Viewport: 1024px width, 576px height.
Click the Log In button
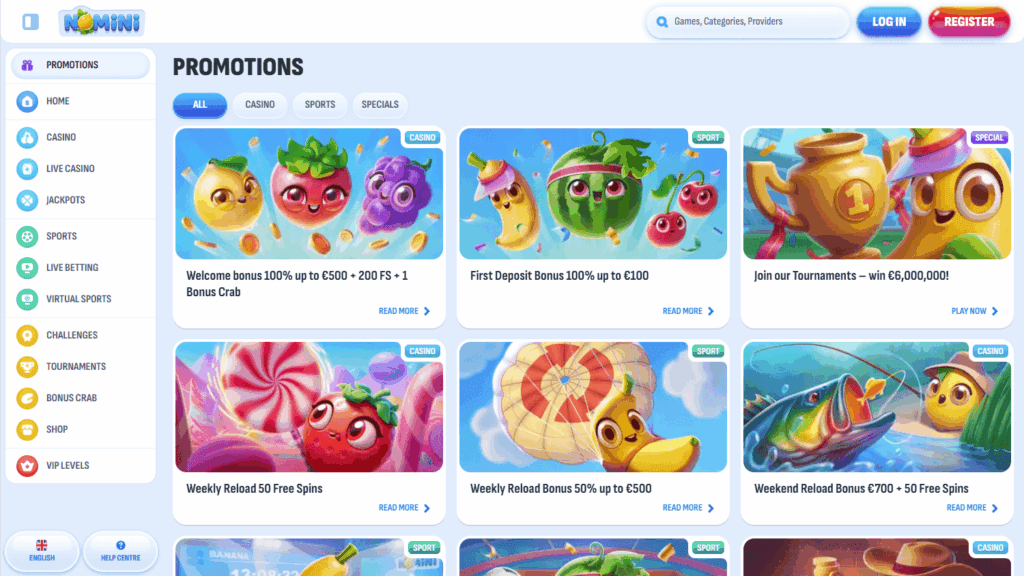(x=889, y=22)
